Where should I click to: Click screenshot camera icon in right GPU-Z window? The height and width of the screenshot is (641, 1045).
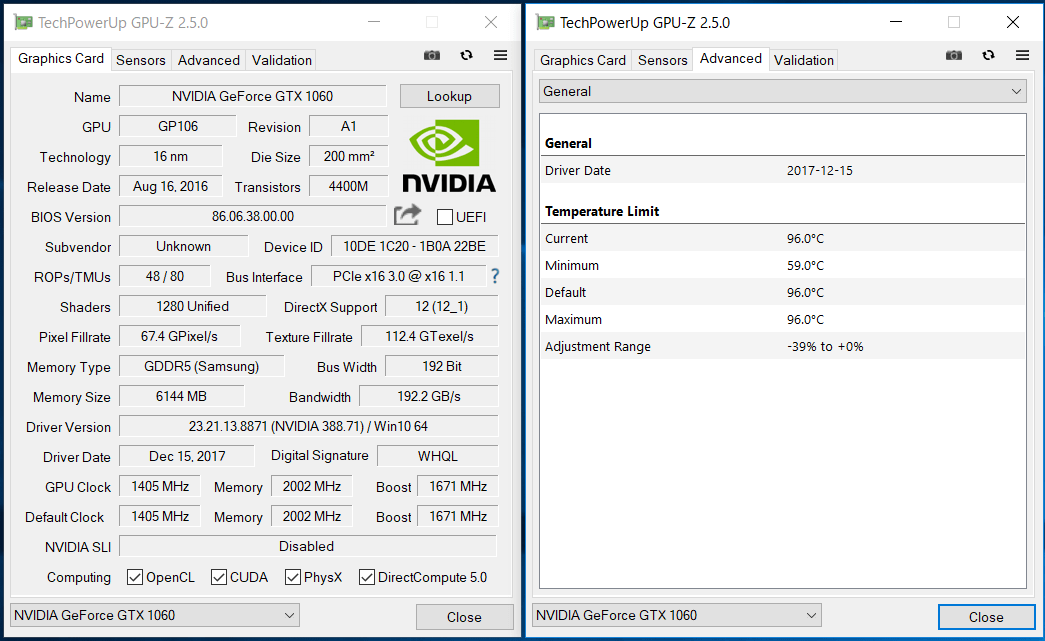954,55
